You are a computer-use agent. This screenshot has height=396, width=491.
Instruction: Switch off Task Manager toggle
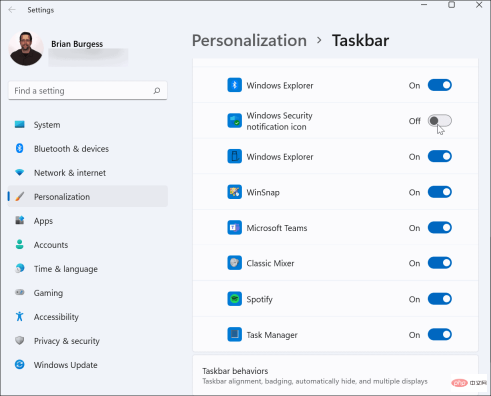(x=440, y=334)
